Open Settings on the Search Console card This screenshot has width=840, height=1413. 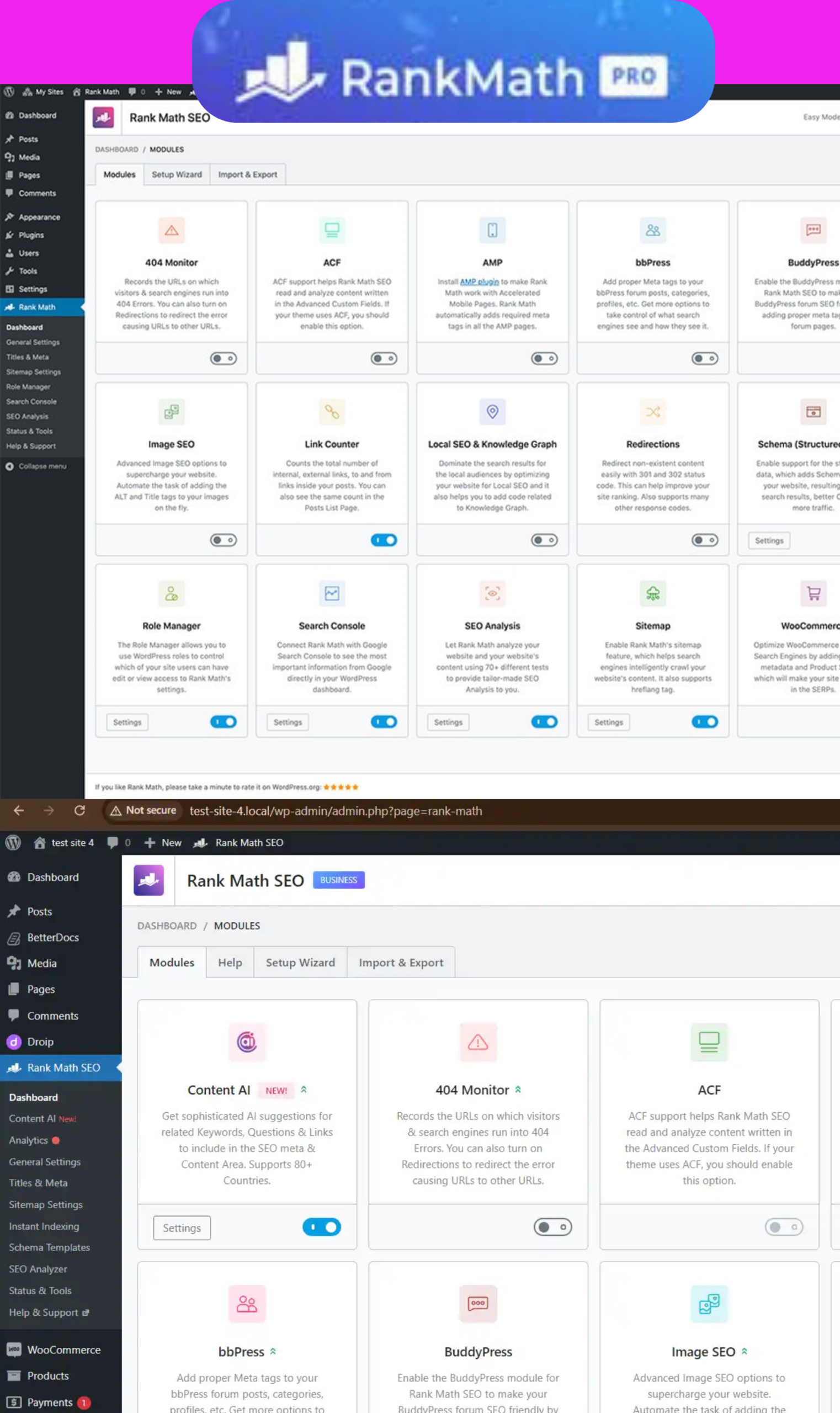click(x=288, y=723)
